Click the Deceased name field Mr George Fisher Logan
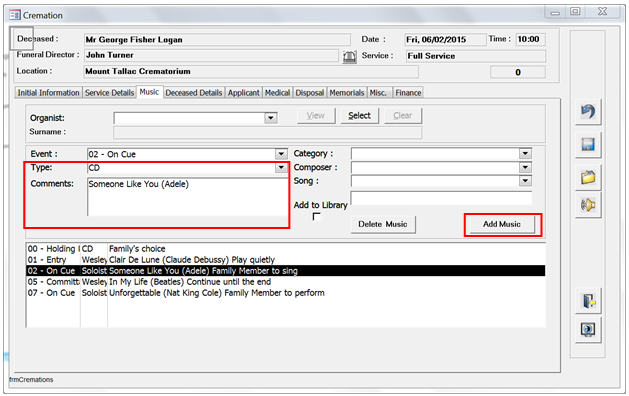 (x=217, y=39)
